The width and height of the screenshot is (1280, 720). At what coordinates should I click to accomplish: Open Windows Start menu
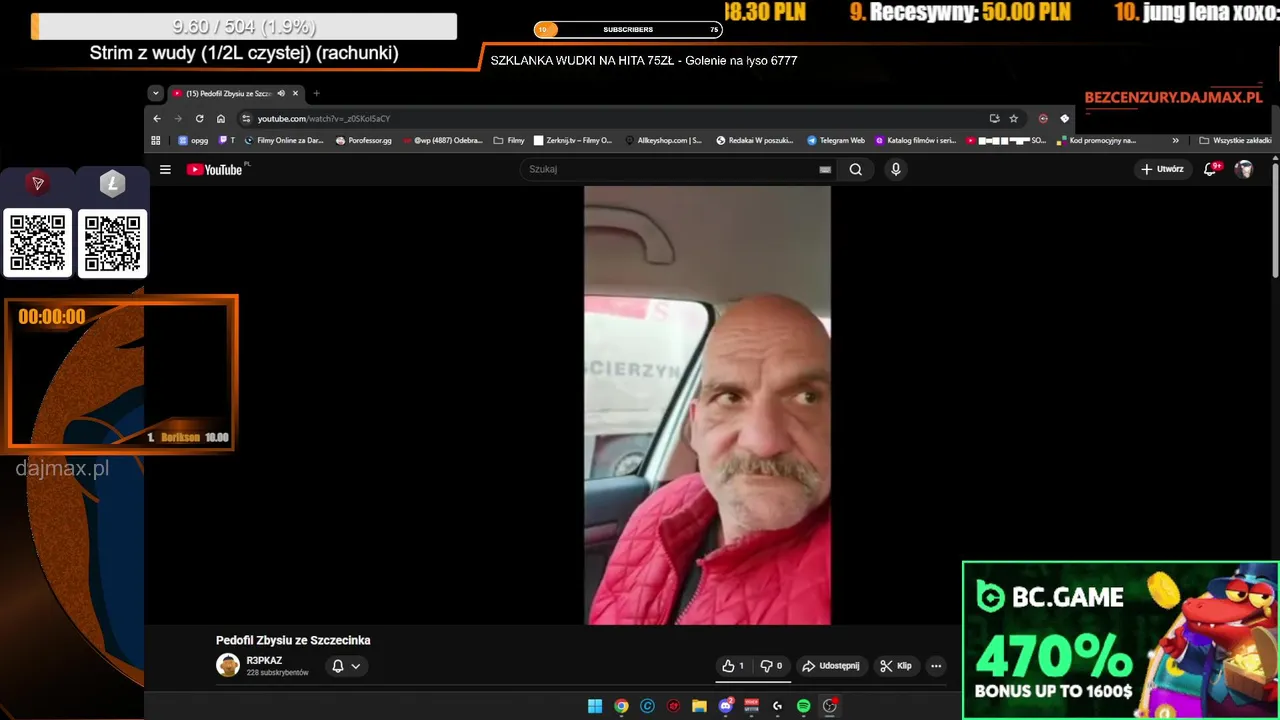595,706
